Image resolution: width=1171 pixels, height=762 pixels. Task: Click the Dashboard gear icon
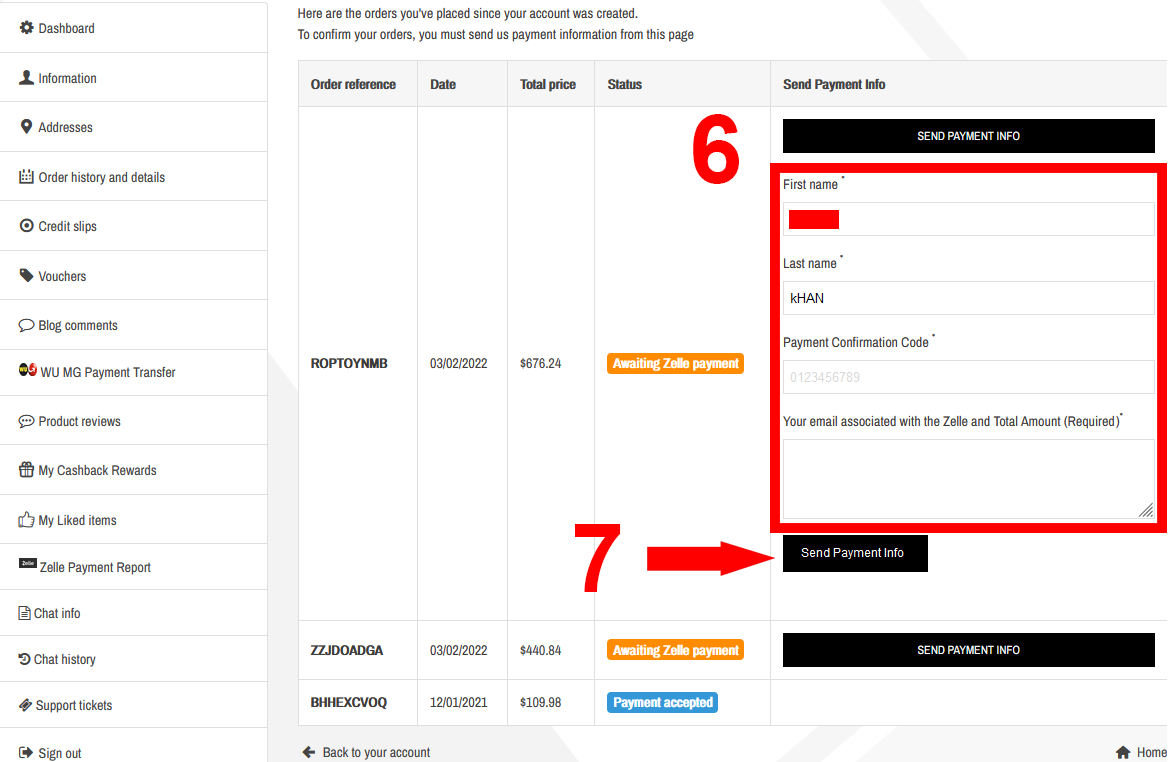(27, 28)
